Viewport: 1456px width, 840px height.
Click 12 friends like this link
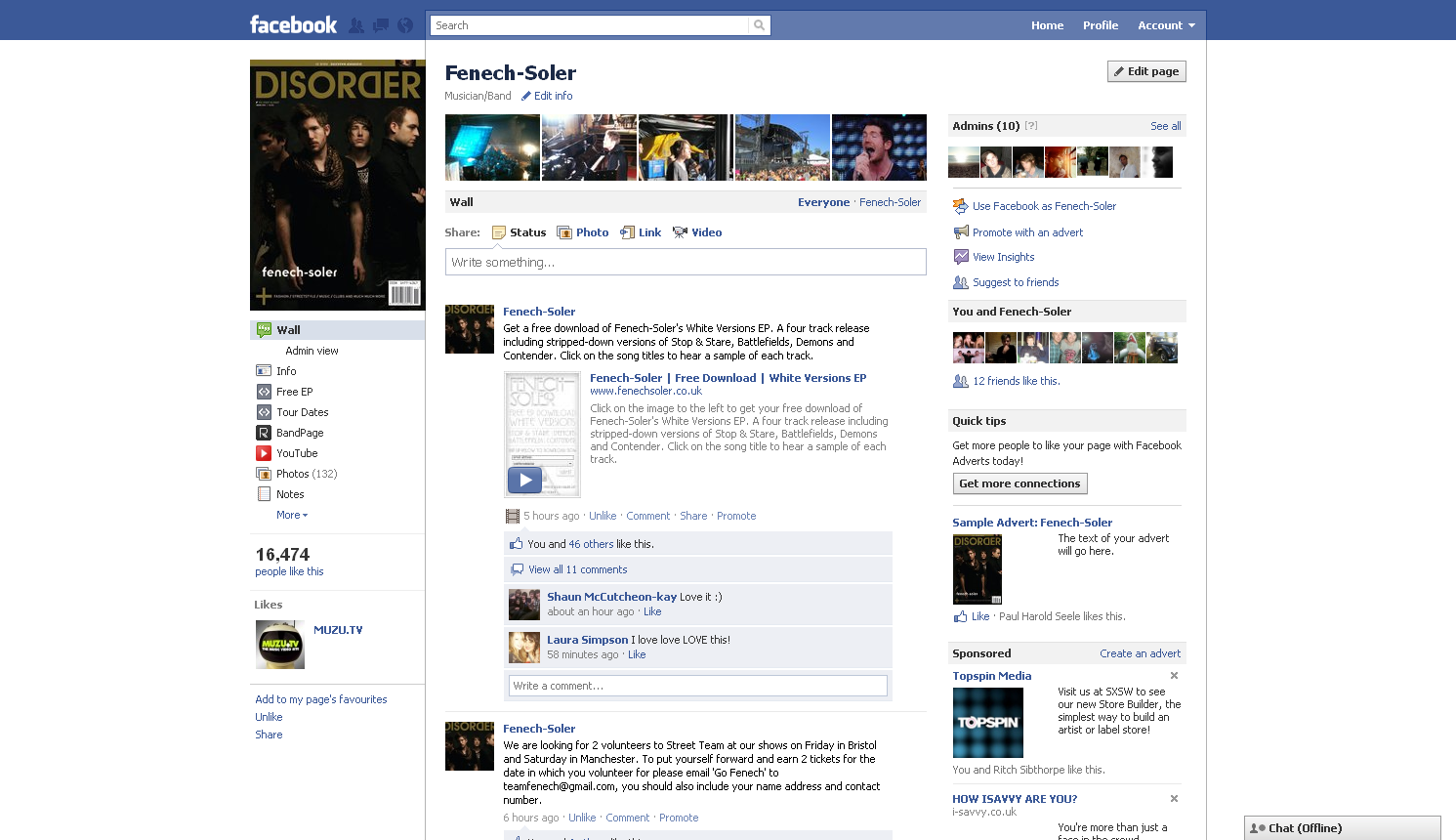[1016, 381]
